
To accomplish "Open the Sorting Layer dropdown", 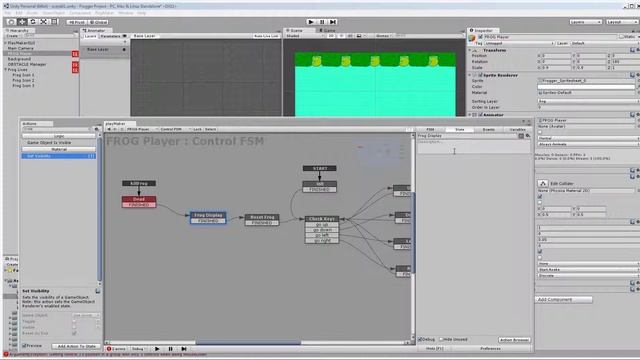I will (588, 101).
